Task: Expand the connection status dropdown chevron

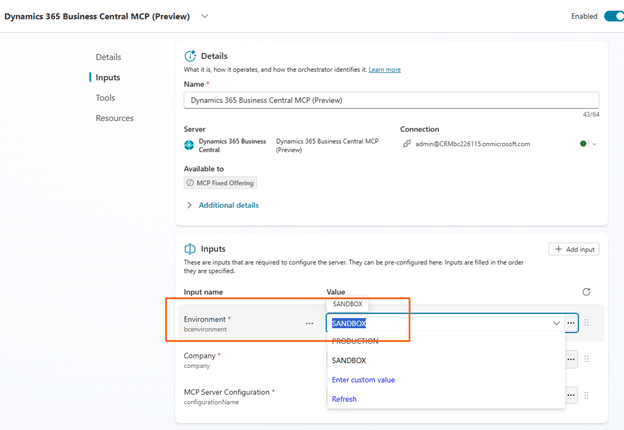Action: [595, 144]
